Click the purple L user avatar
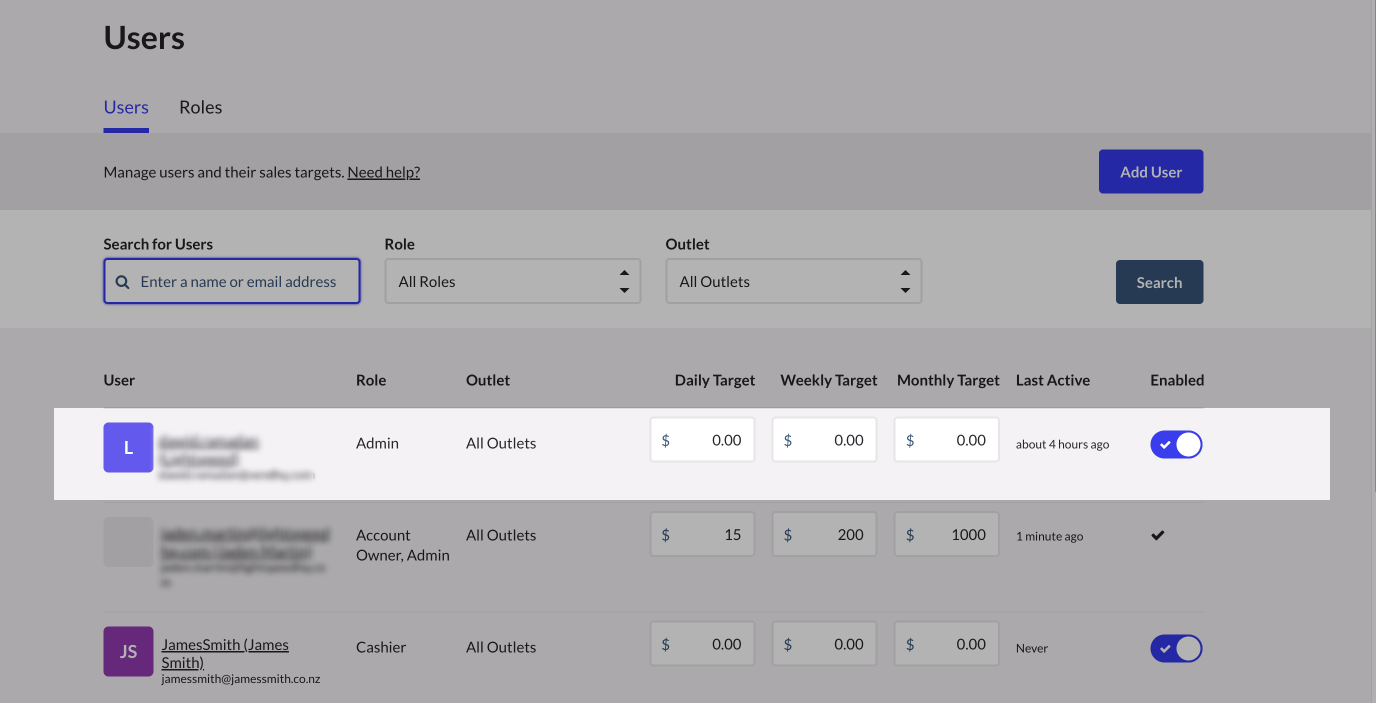The image size is (1376, 703). coord(128,447)
